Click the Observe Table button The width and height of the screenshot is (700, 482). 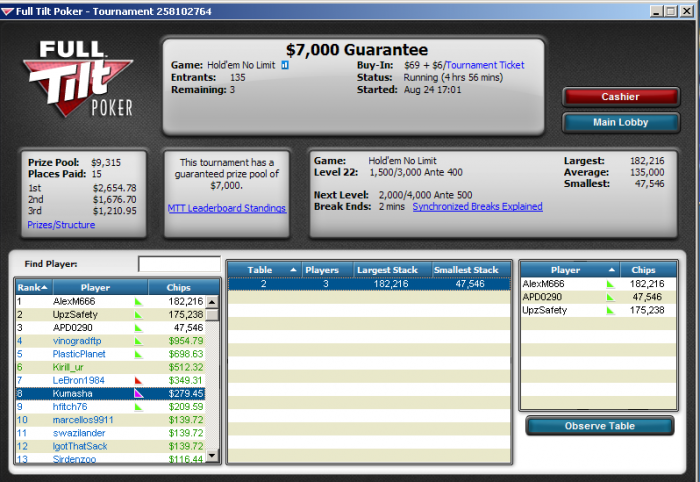600,426
